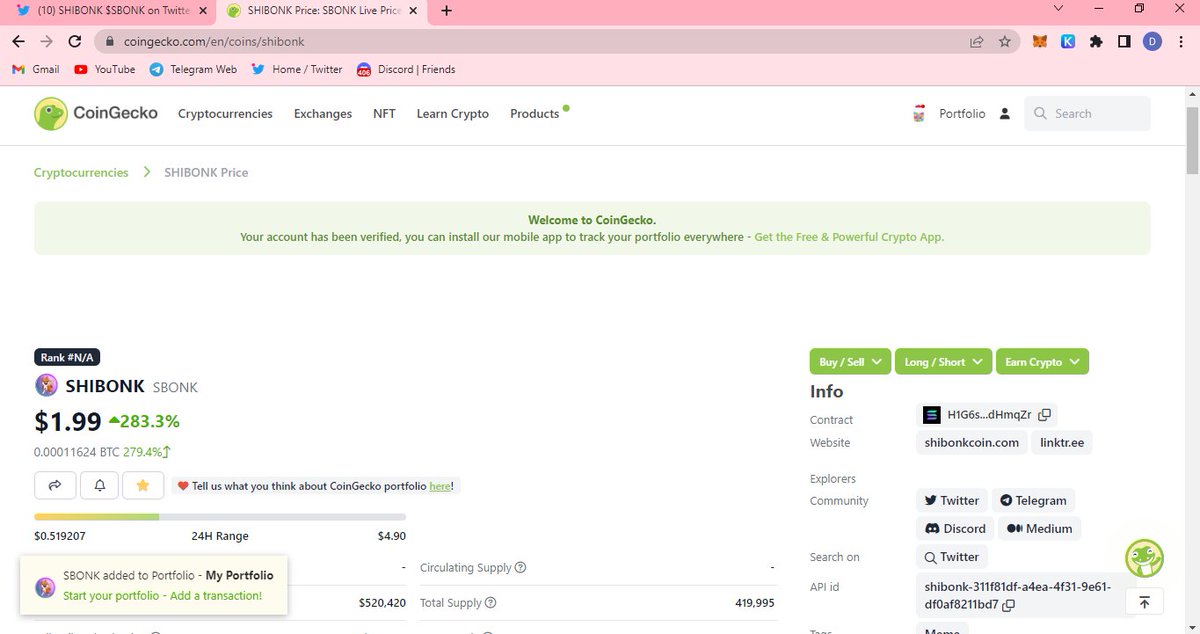Open the blue K extension icon
The height and width of the screenshot is (634, 1200).
(x=1068, y=42)
